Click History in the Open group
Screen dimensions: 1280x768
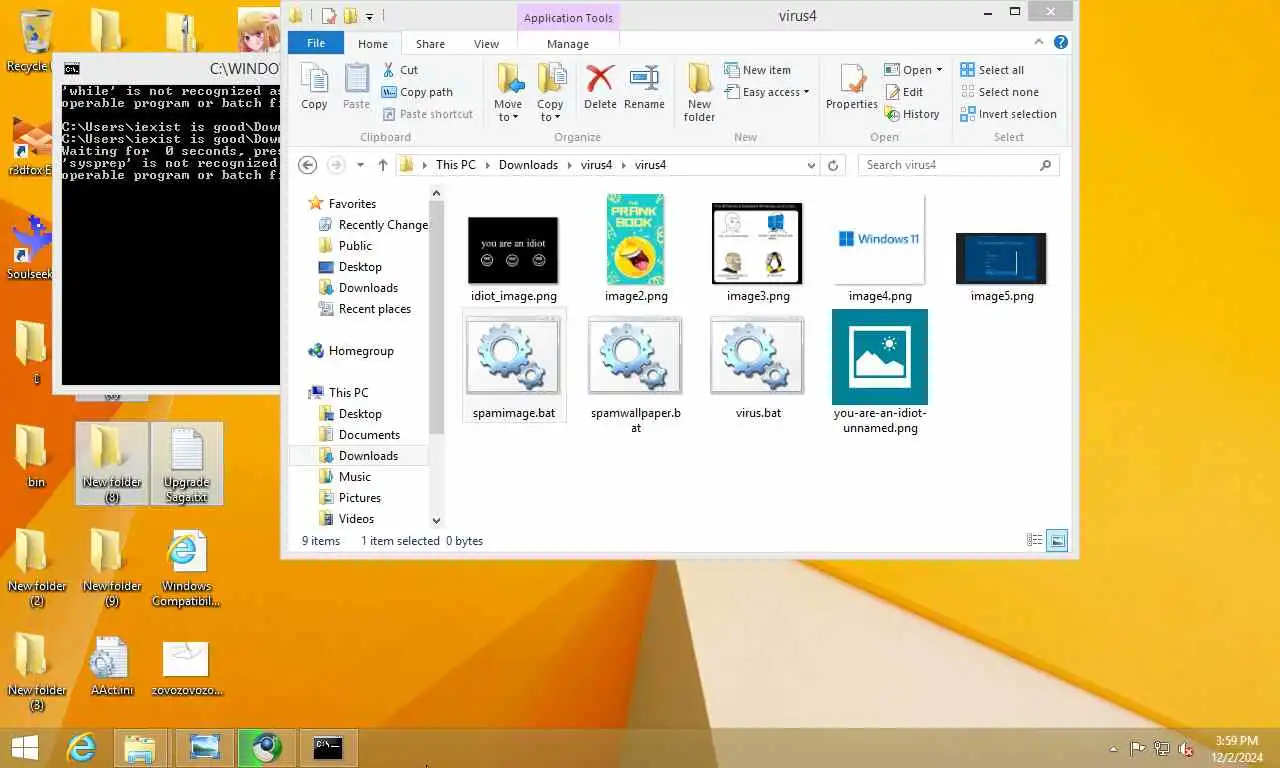coord(912,114)
